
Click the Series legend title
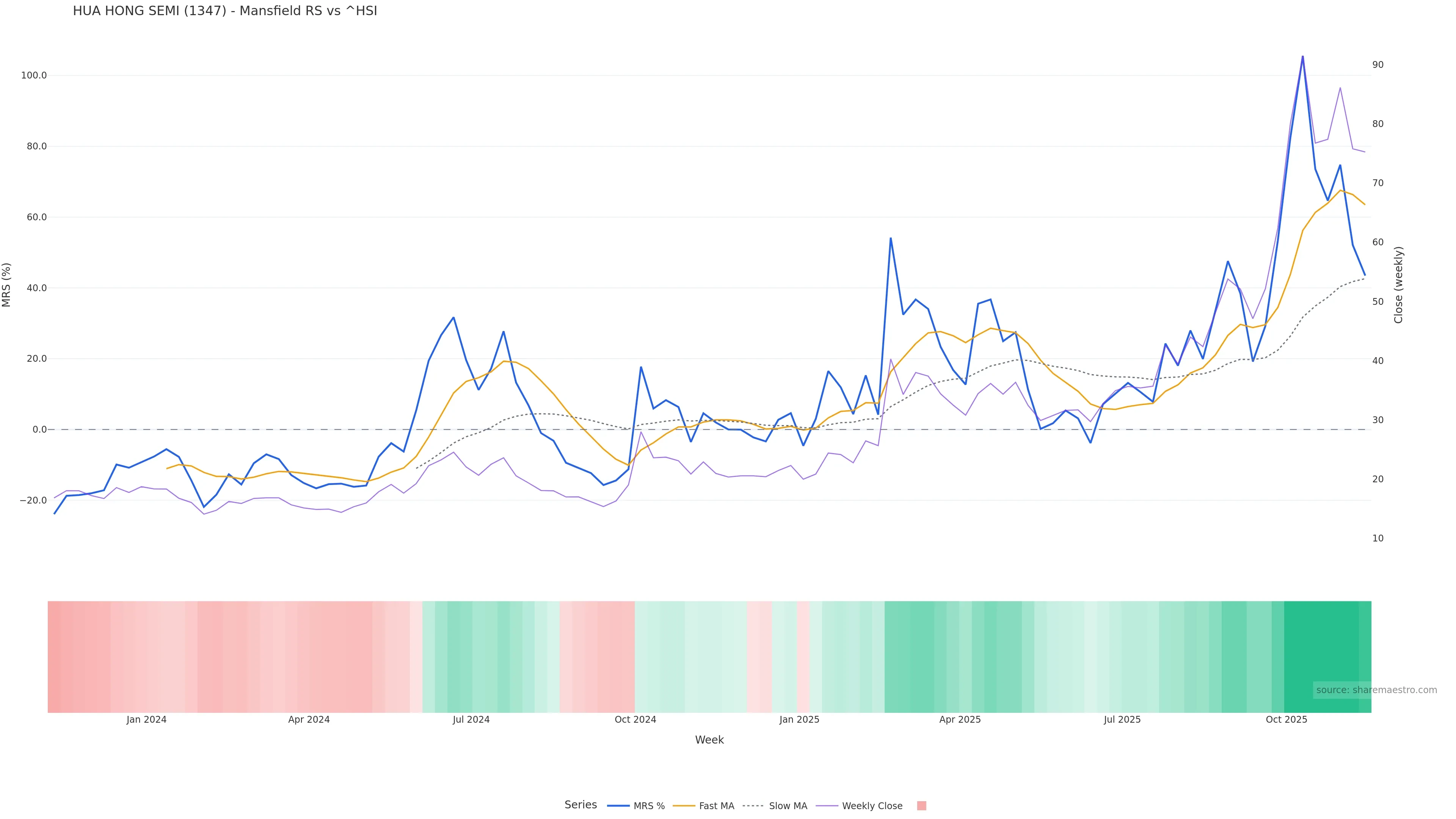click(x=581, y=805)
